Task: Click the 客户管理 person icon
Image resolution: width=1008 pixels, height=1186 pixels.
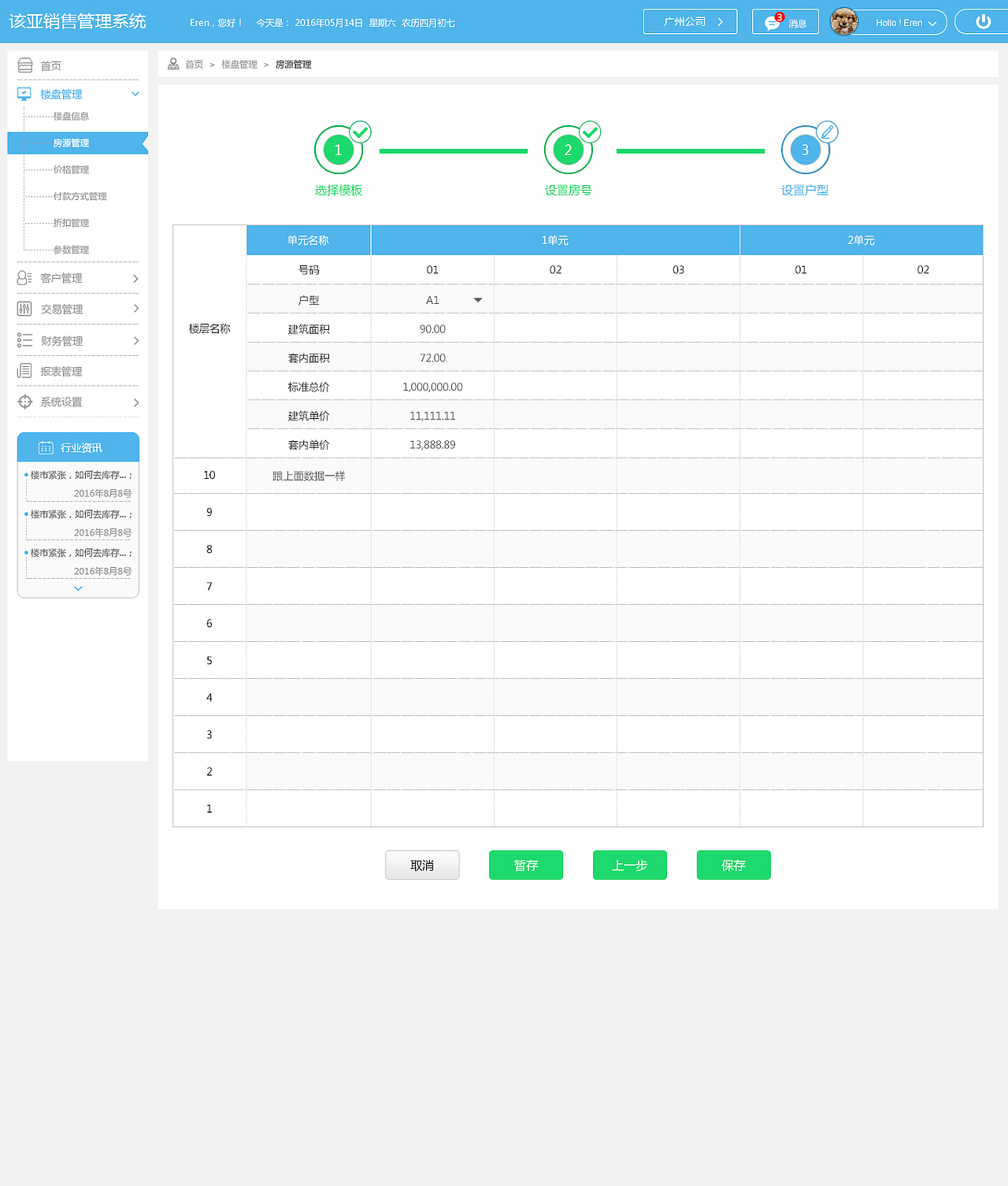Action: (x=24, y=278)
